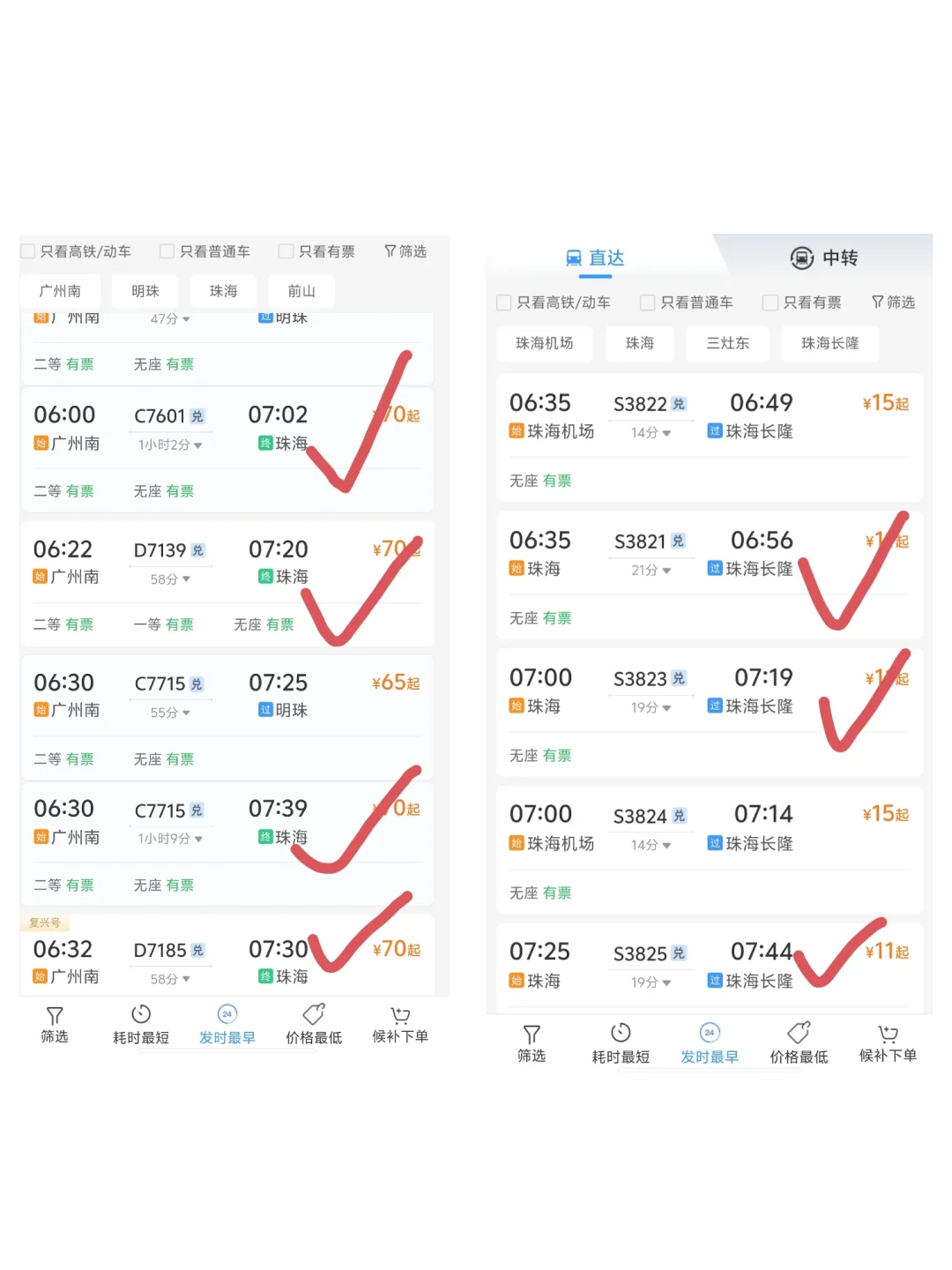Expand 19分 duration dropdown for S3825
This screenshot has width=952, height=1270.
coord(650,982)
